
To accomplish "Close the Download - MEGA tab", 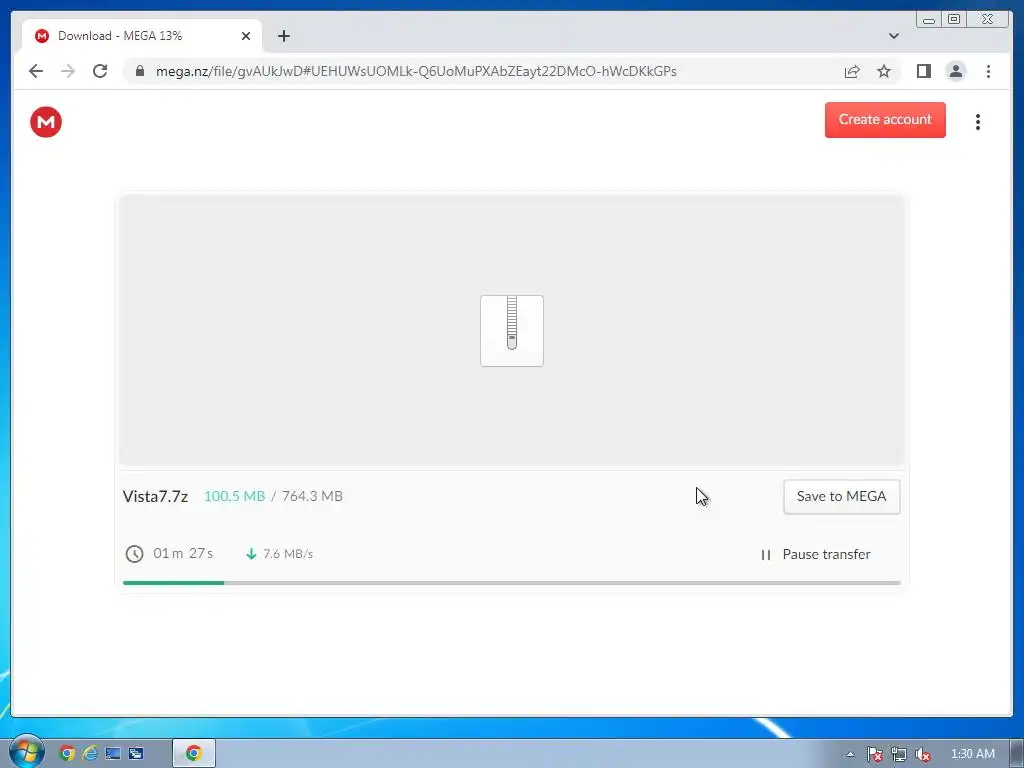I will [246, 36].
